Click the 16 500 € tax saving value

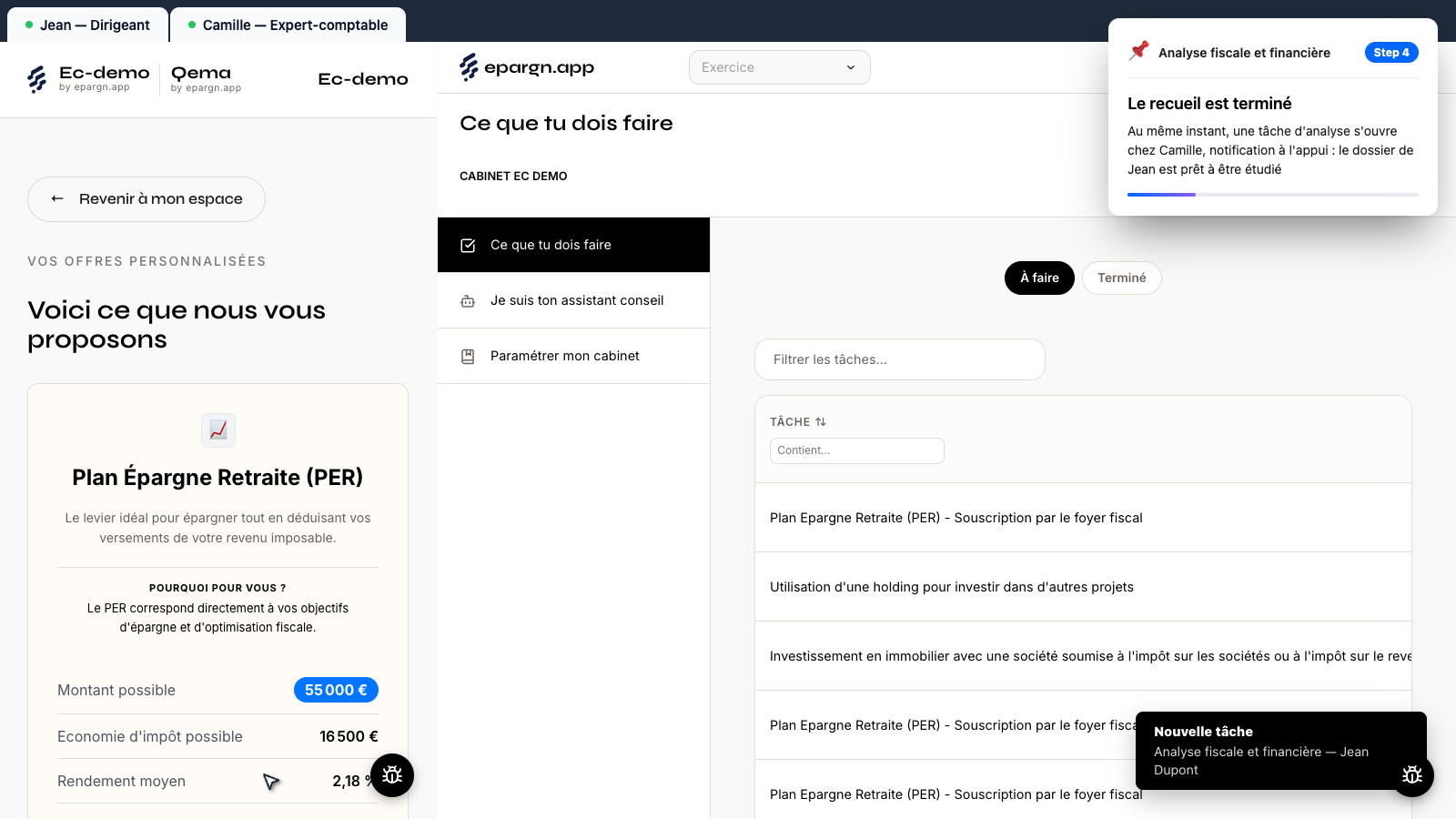point(349,736)
